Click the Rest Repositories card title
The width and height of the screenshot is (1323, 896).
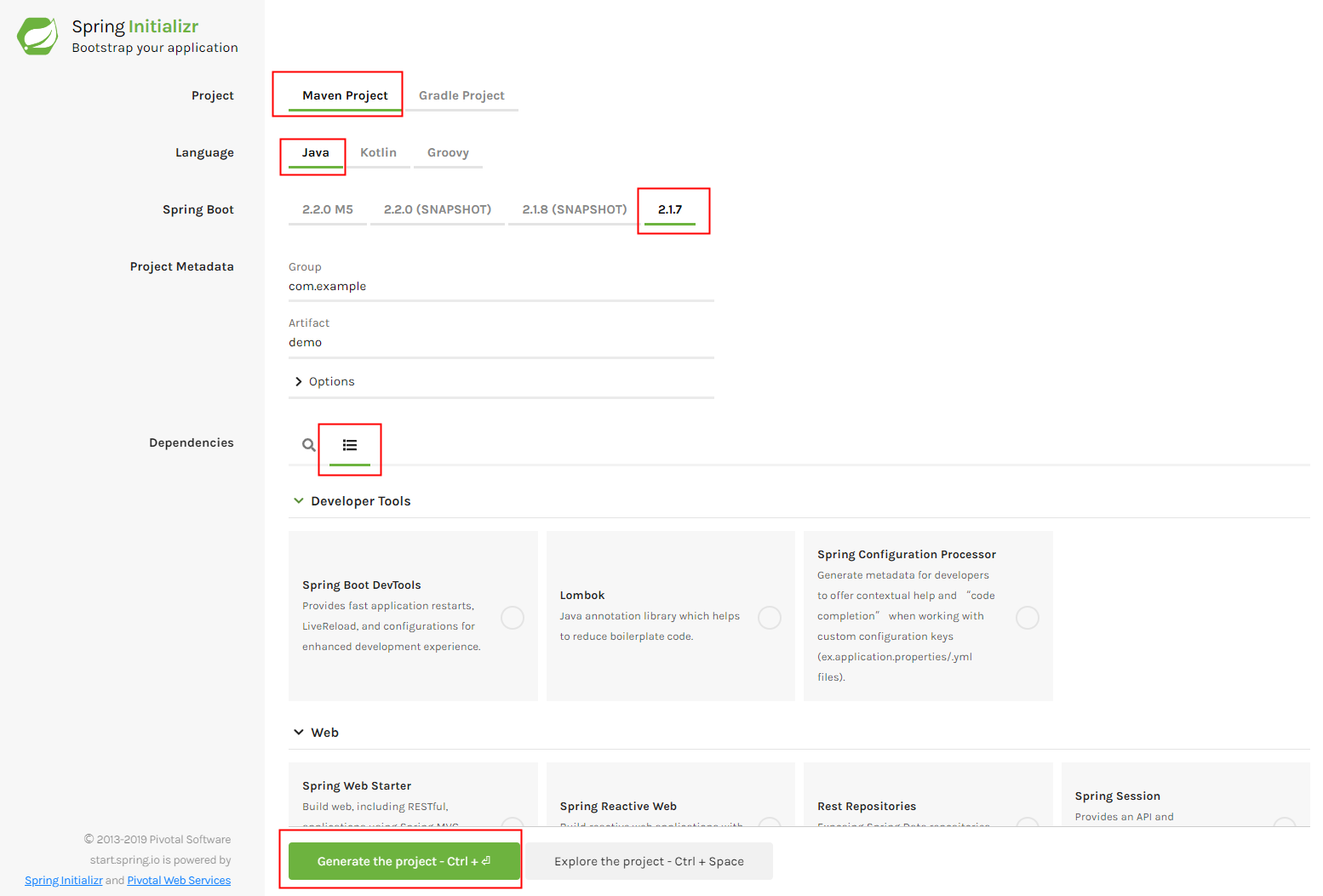coord(867,807)
